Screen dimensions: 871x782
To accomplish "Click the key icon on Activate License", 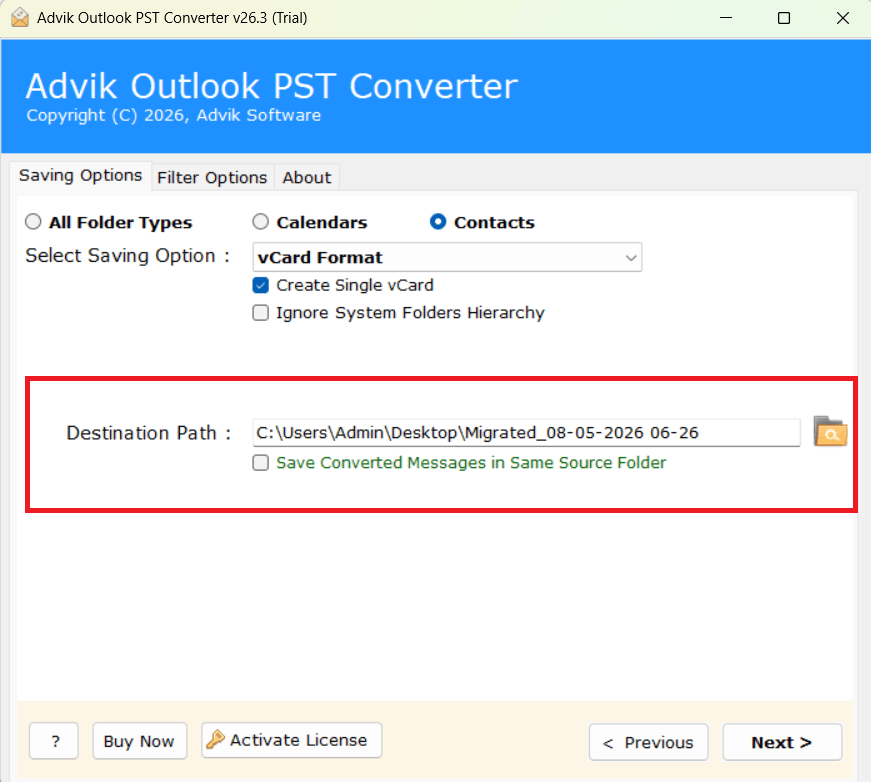I will point(215,740).
